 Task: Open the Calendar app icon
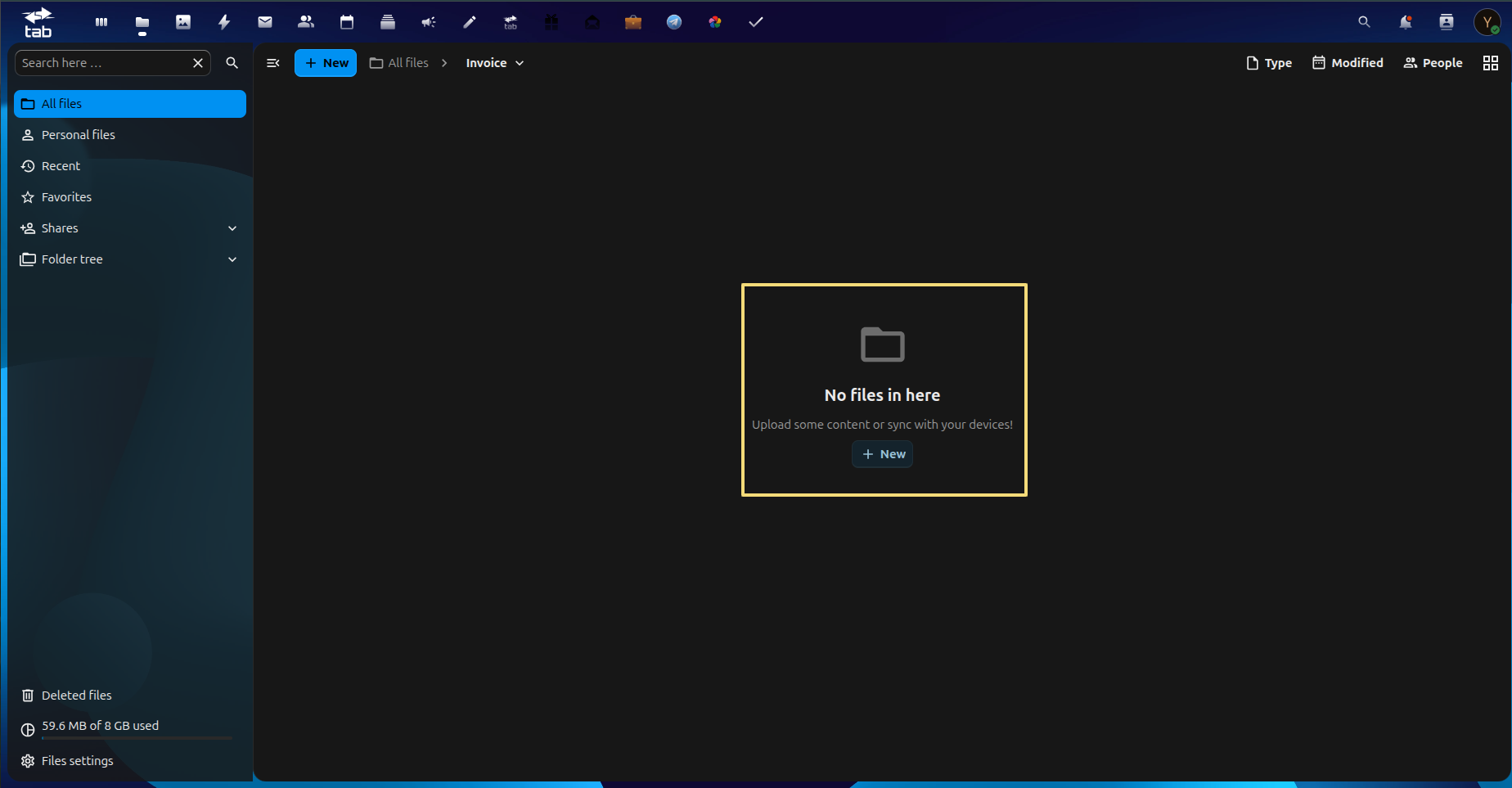(347, 22)
